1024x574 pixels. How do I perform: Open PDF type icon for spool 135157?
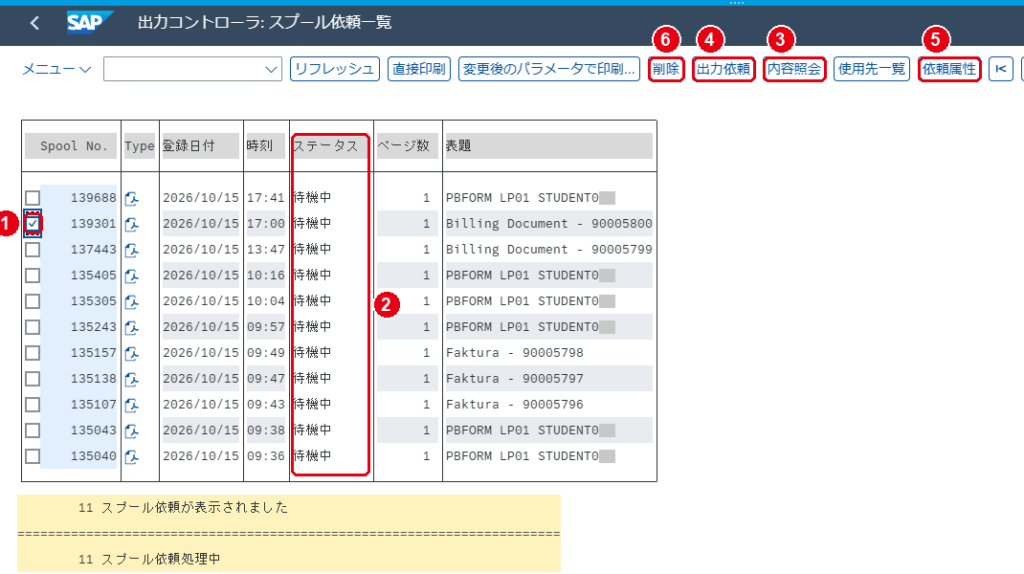click(x=132, y=353)
